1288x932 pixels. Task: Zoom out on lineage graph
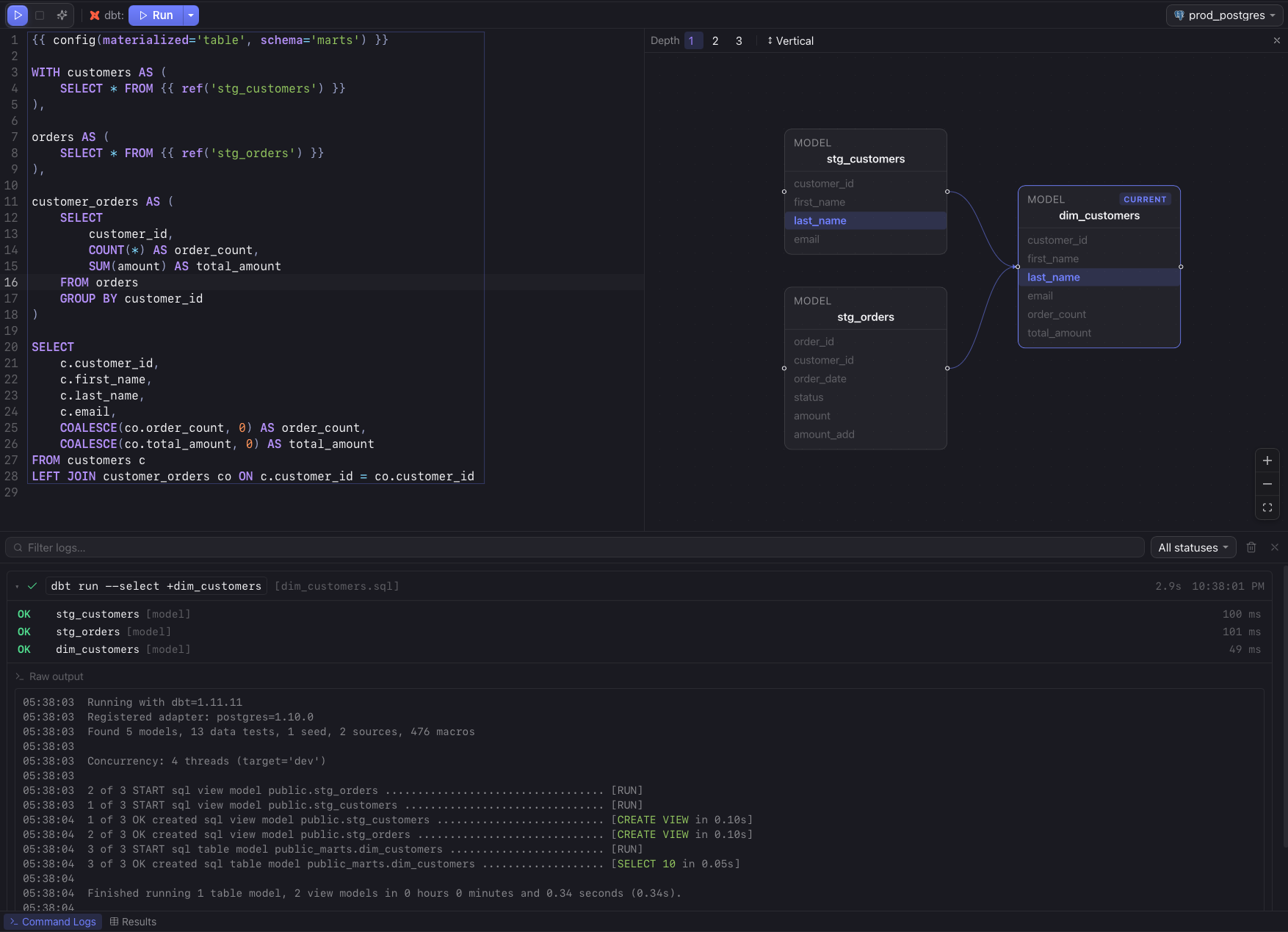point(1267,484)
